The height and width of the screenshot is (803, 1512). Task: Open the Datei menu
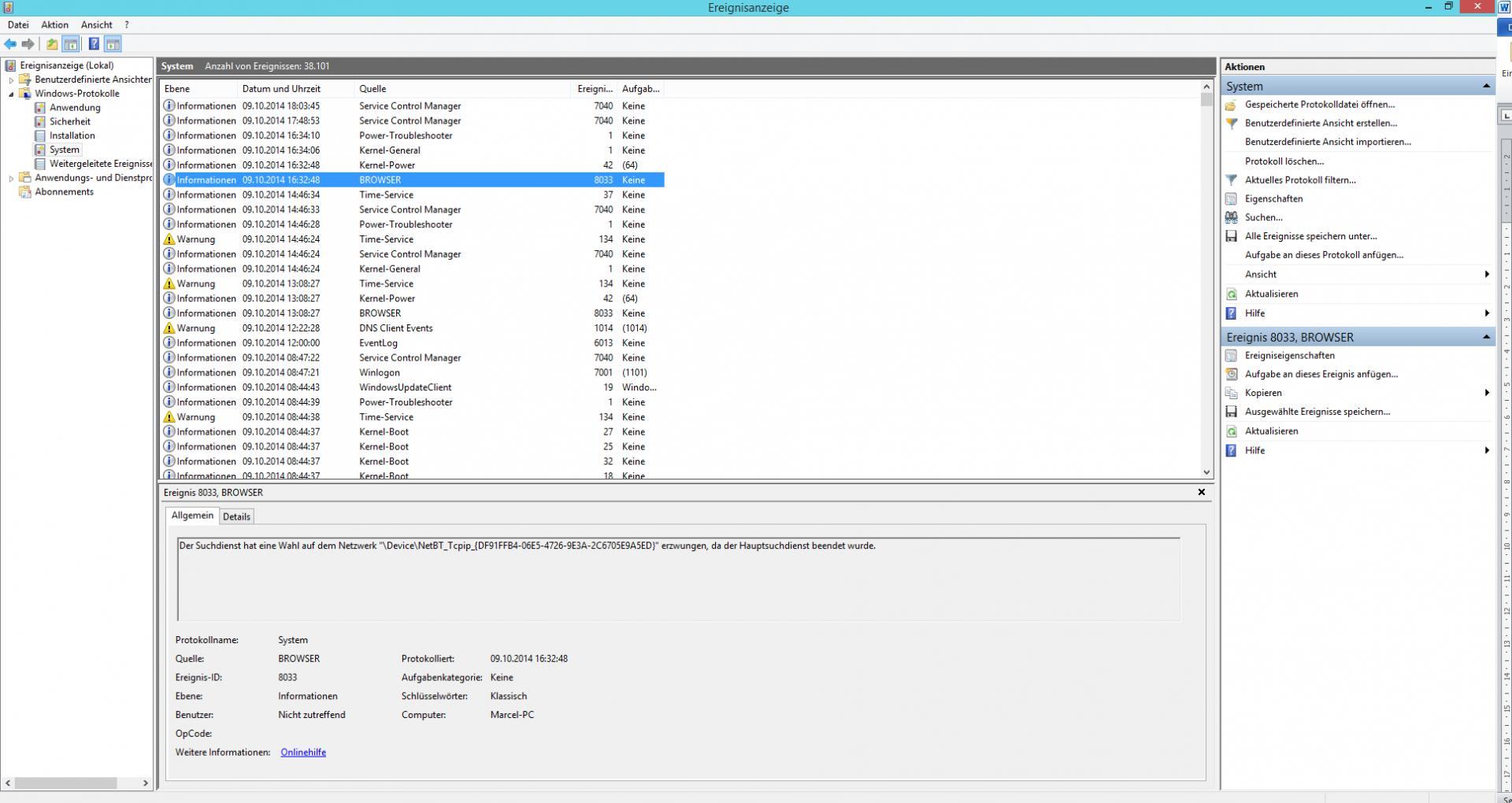[18, 25]
